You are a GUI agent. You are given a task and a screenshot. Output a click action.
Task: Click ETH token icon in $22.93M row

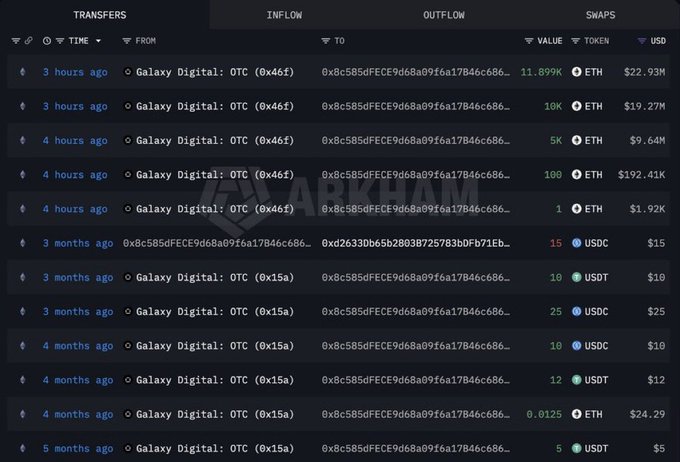pyautogui.click(x=576, y=72)
